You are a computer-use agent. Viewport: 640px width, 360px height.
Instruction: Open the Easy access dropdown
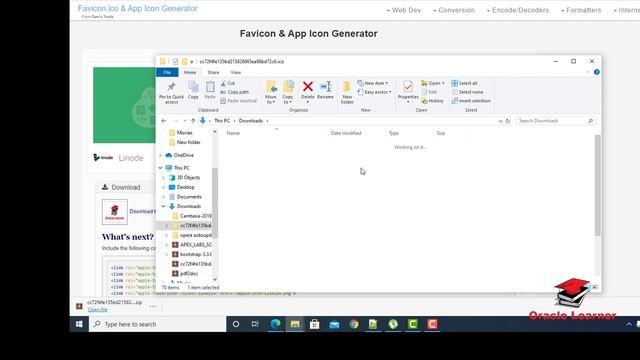(x=374, y=92)
